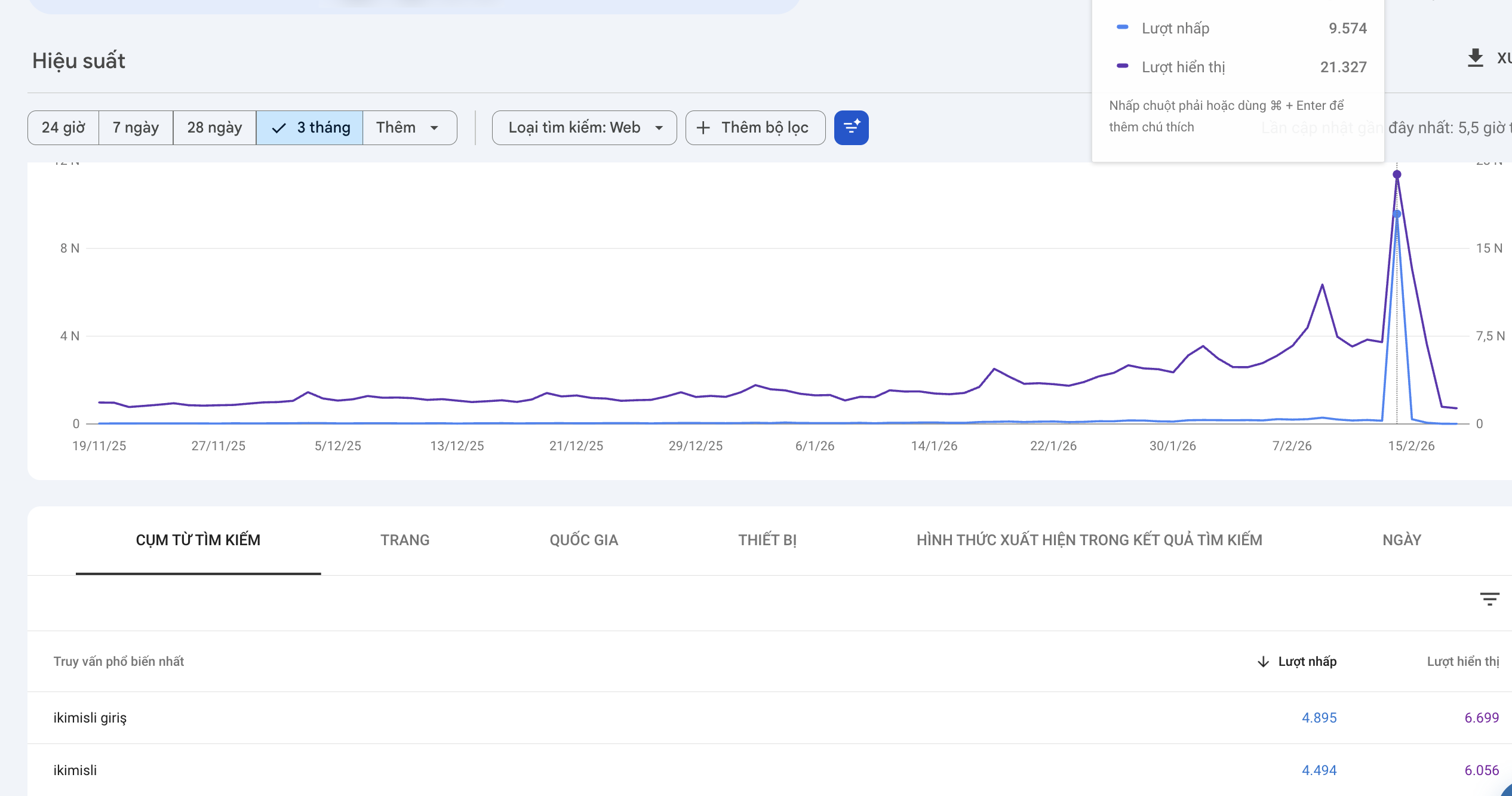Image resolution: width=1512 pixels, height=796 pixels.
Task: Click the purple impressions peak data point
Action: pyautogui.click(x=1397, y=174)
